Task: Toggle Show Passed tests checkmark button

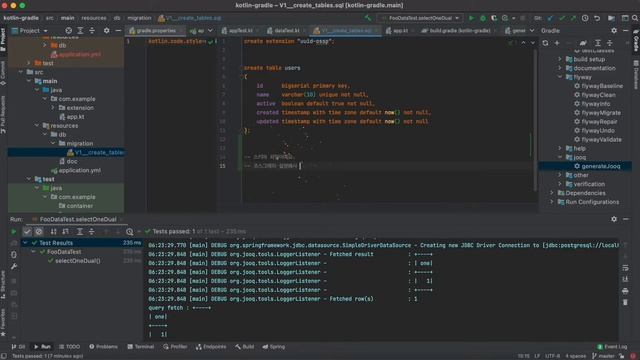Action: click(x=27, y=231)
